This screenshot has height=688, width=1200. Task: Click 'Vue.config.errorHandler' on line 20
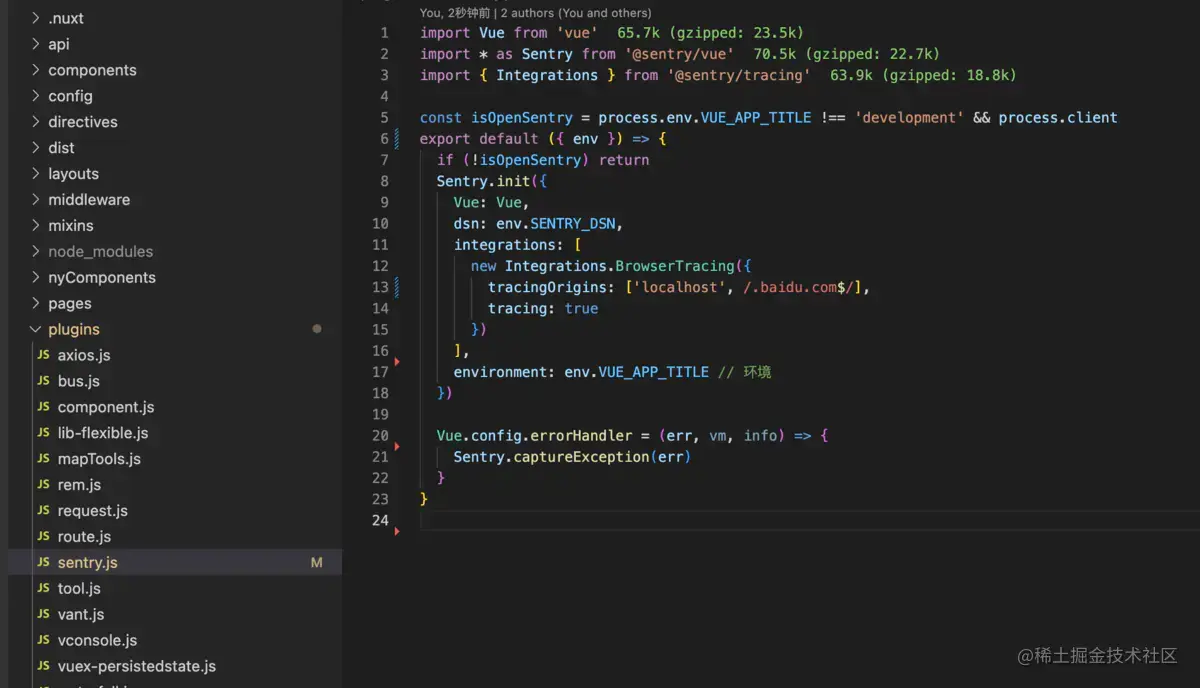535,435
